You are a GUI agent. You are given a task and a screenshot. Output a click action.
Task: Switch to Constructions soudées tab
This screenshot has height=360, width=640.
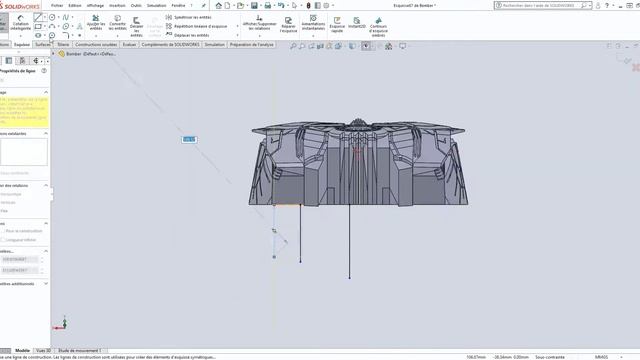point(96,44)
